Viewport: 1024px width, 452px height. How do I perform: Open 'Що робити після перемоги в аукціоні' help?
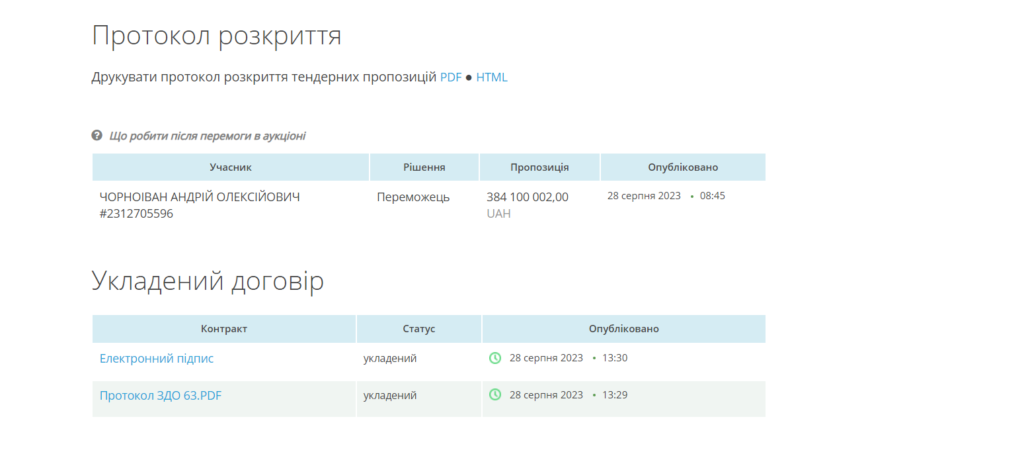(207, 136)
